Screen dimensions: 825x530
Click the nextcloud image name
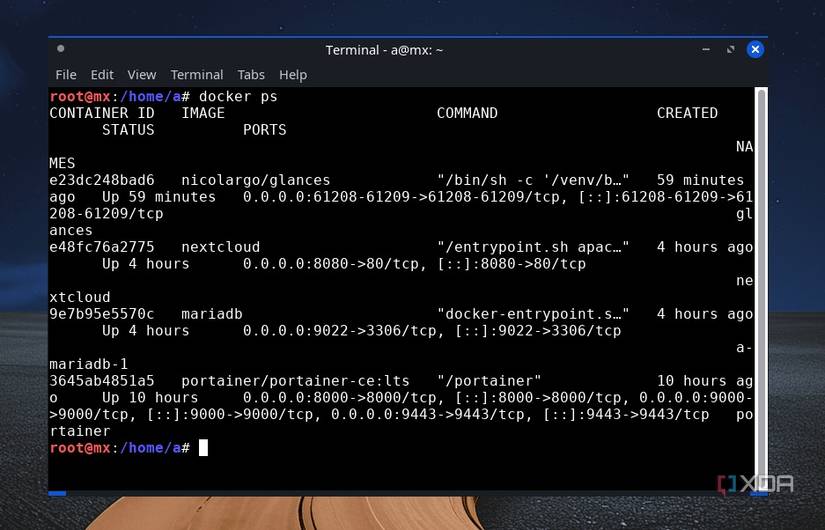pyautogui.click(x=220, y=247)
